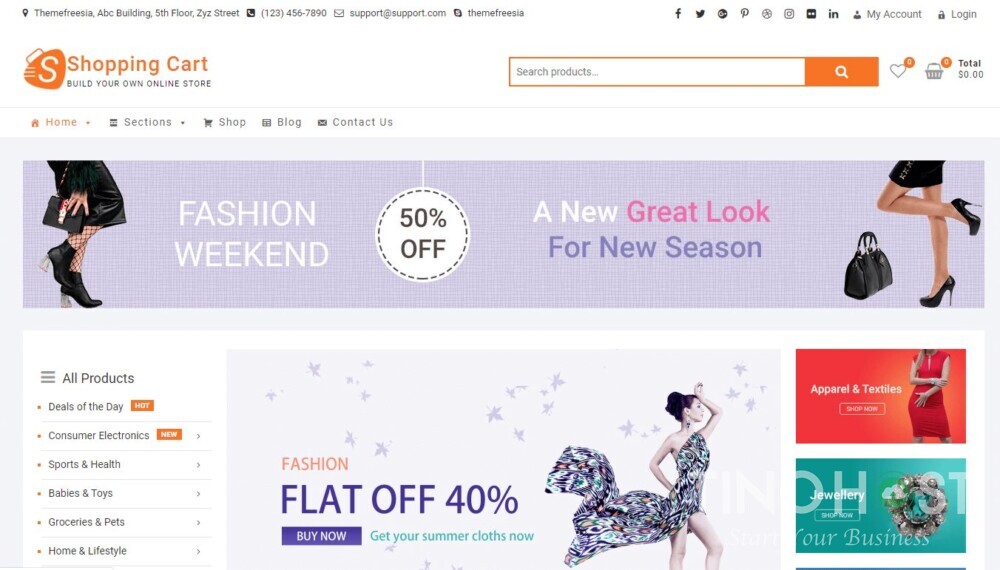The width and height of the screenshot is (1000, 570).
Task: Open the shopping basket cart icon
Action: click(934, 71)
